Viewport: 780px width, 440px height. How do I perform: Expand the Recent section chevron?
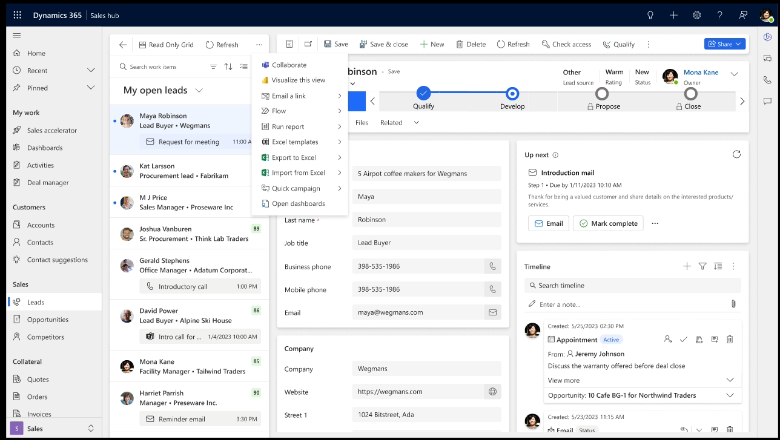[91, 70]
